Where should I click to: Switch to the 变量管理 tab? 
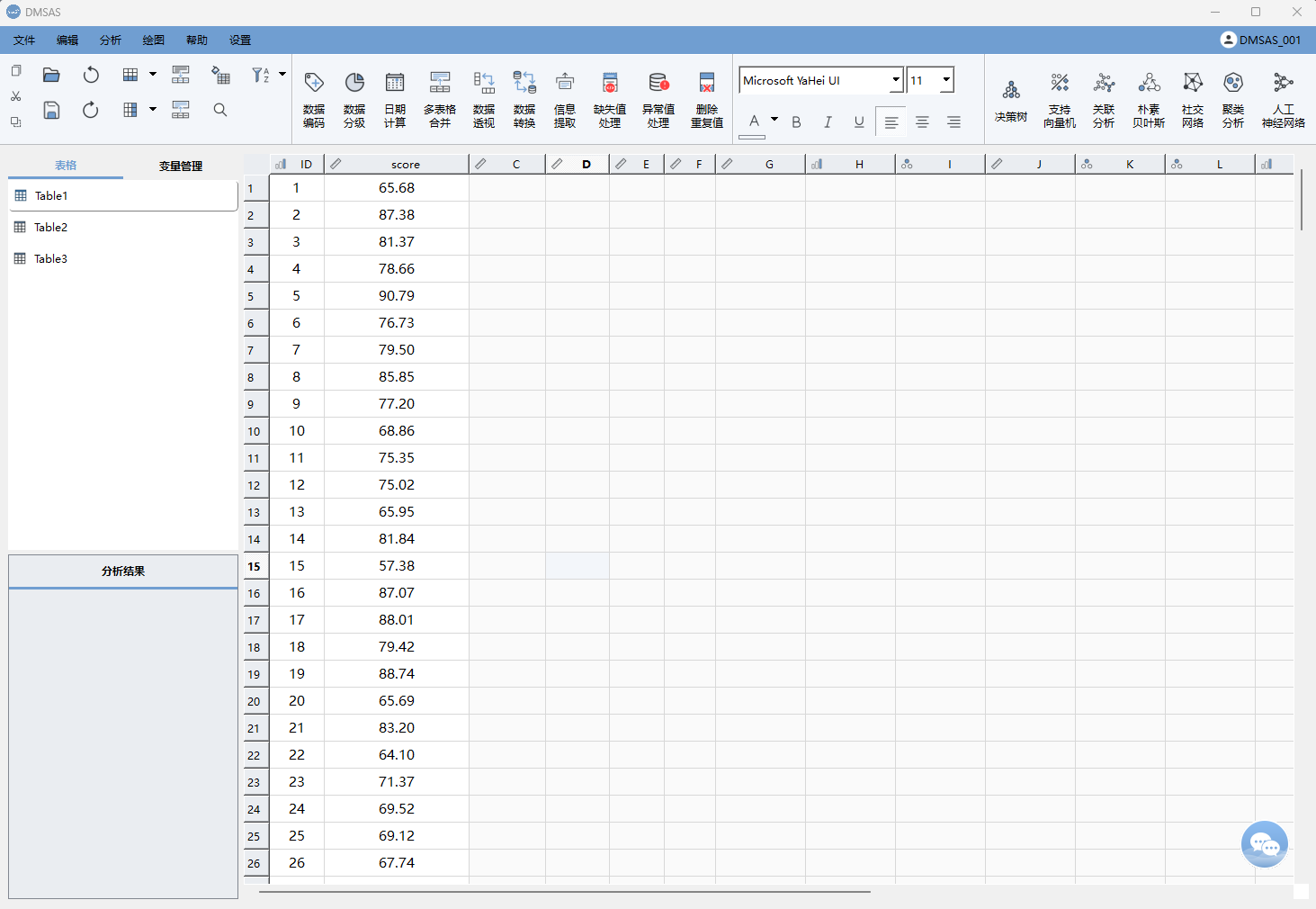pyautogui.click(x=181, y=166)
